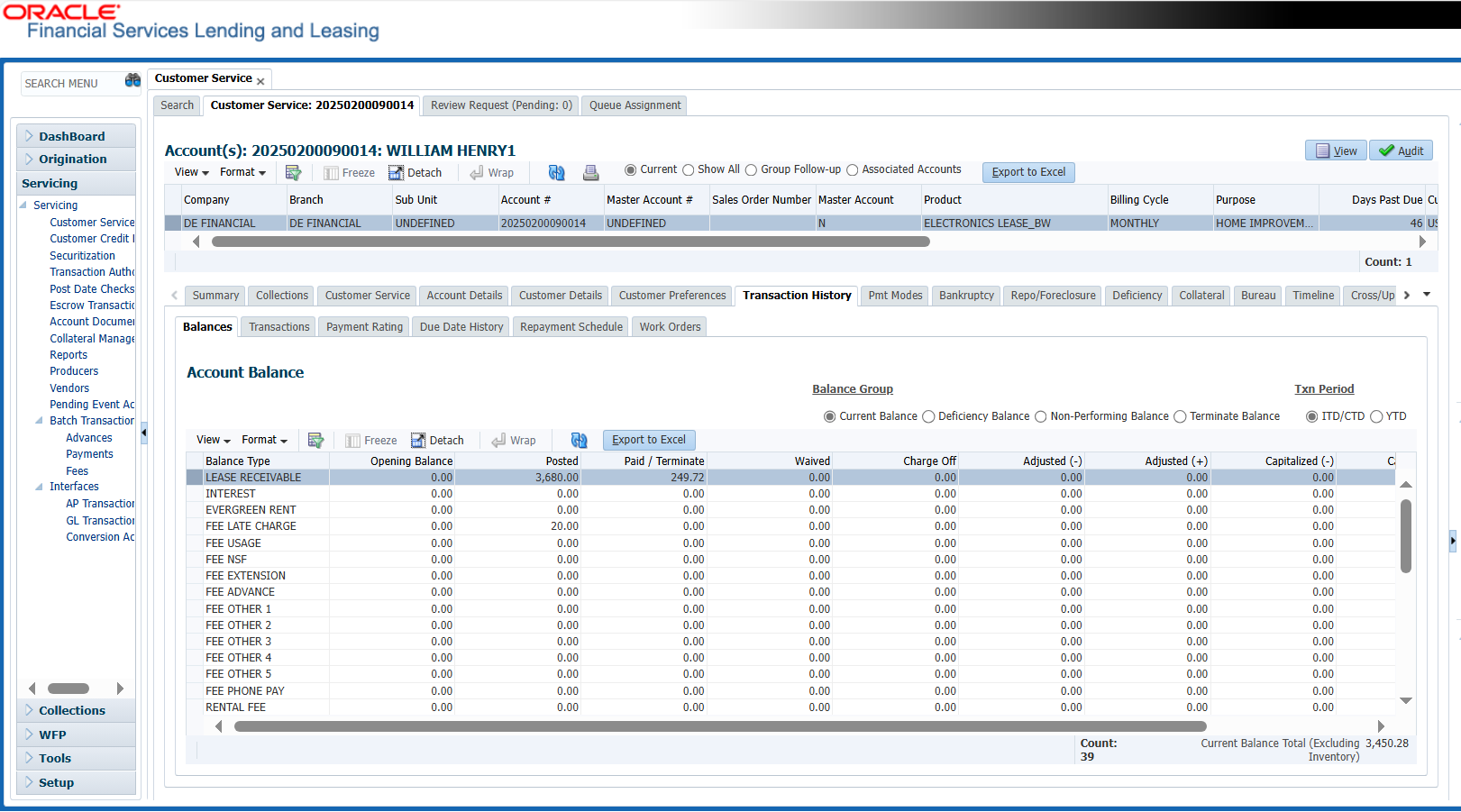
Task: Select the Show All radio button
Action: (x=689, y=169)
